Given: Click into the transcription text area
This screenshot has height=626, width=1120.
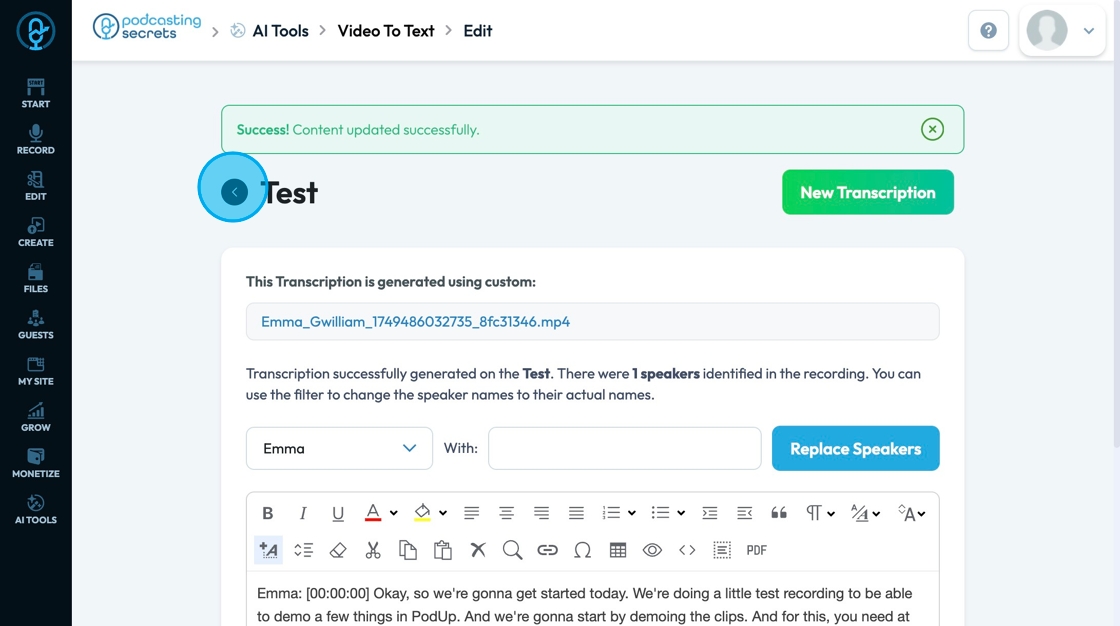Looking at the screenshot, I should click(x=592, y=600).
